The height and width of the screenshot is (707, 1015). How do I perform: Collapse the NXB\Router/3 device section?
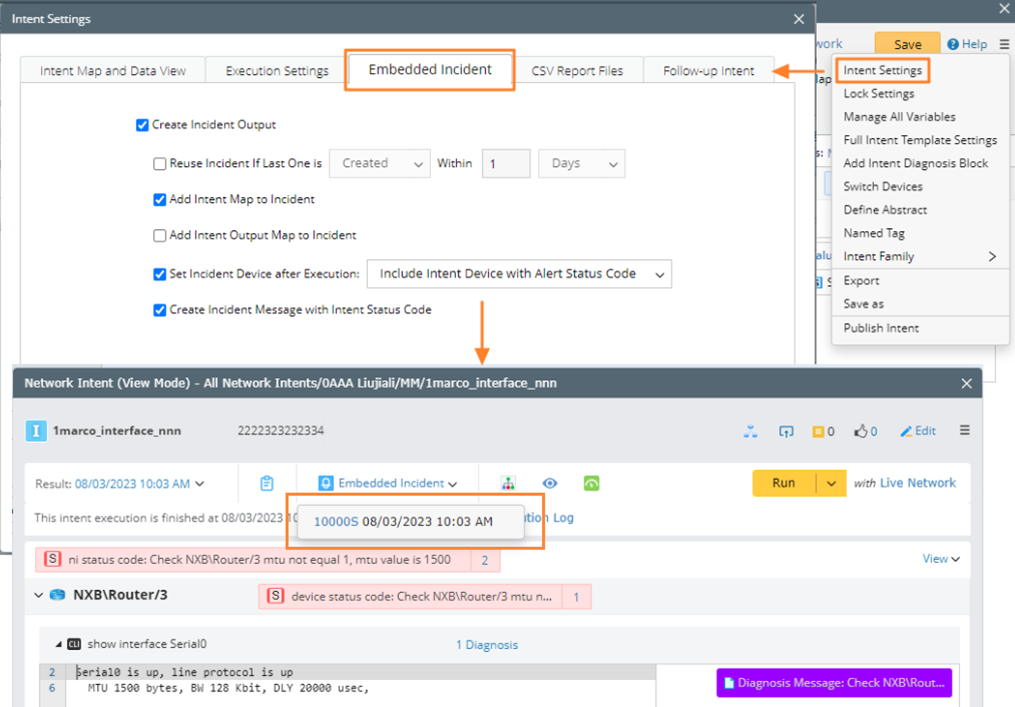39,594
